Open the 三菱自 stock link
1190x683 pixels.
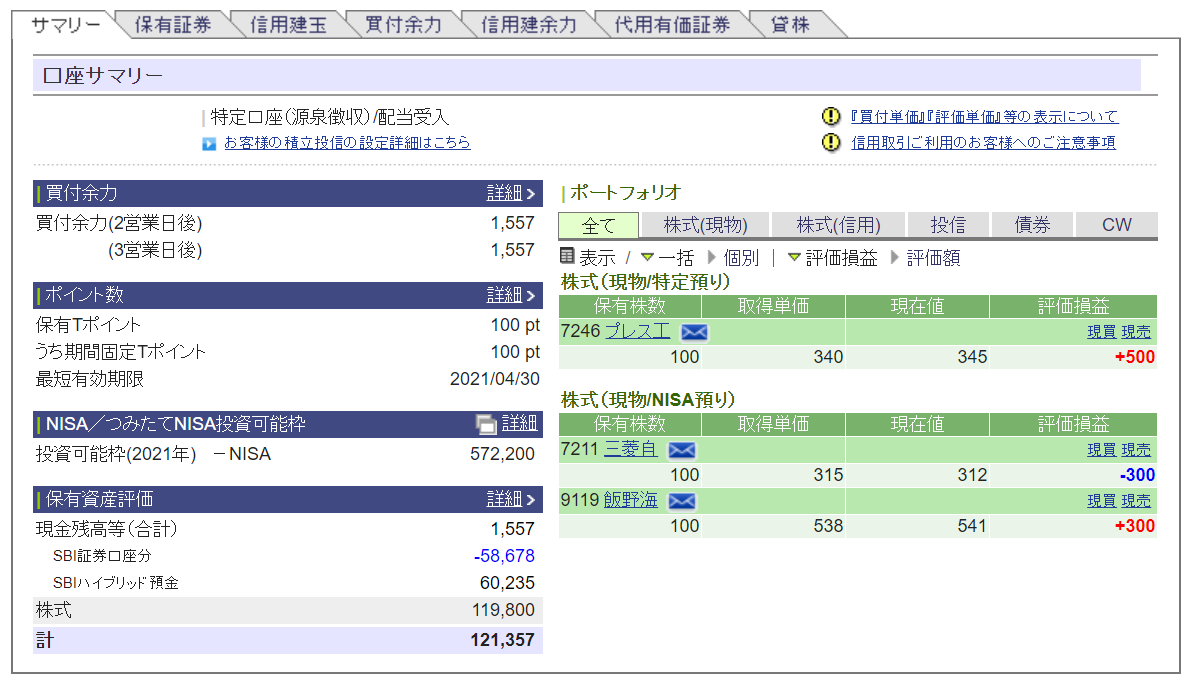tap(631, 449)
